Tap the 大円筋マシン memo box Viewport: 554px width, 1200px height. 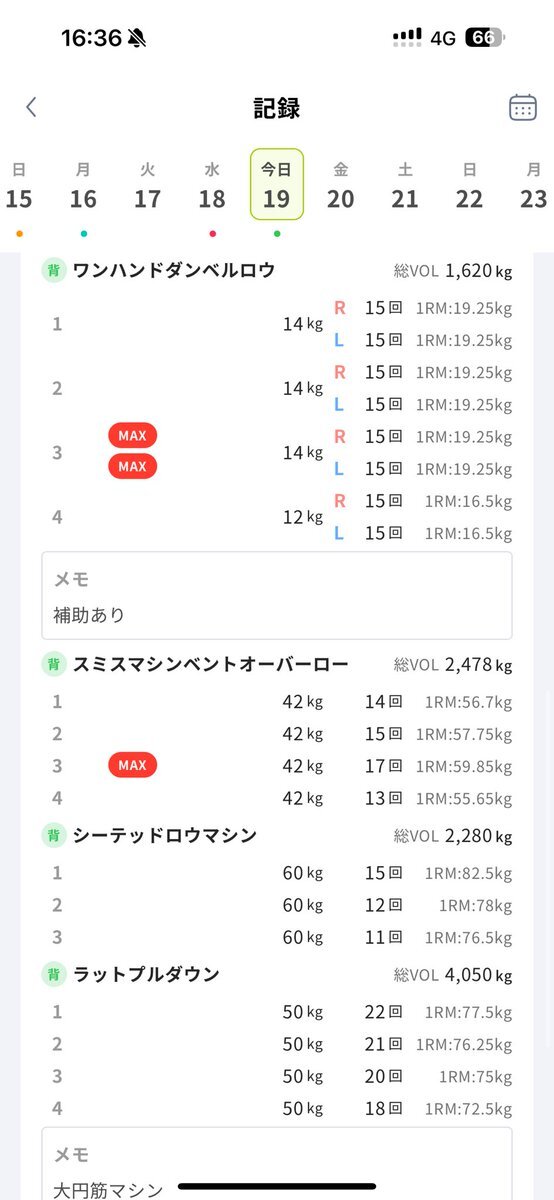point(277,1164)
